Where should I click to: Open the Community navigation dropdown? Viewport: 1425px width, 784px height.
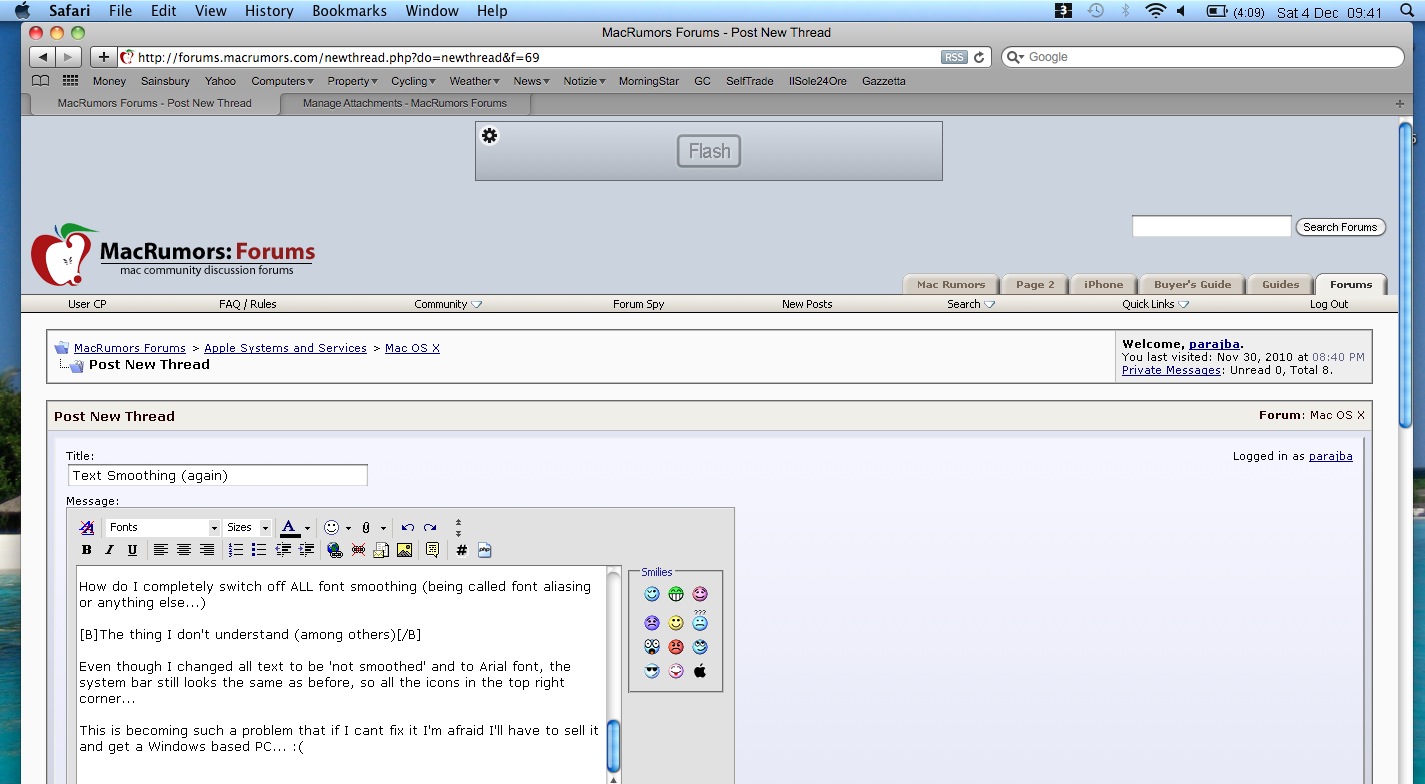pos(448,304)
